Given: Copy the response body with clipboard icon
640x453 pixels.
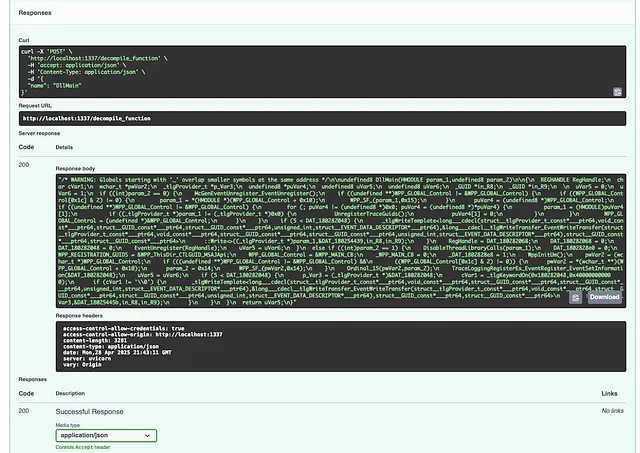Looking at the screenshot, I should pyautogui.click(x=575, y=297).
